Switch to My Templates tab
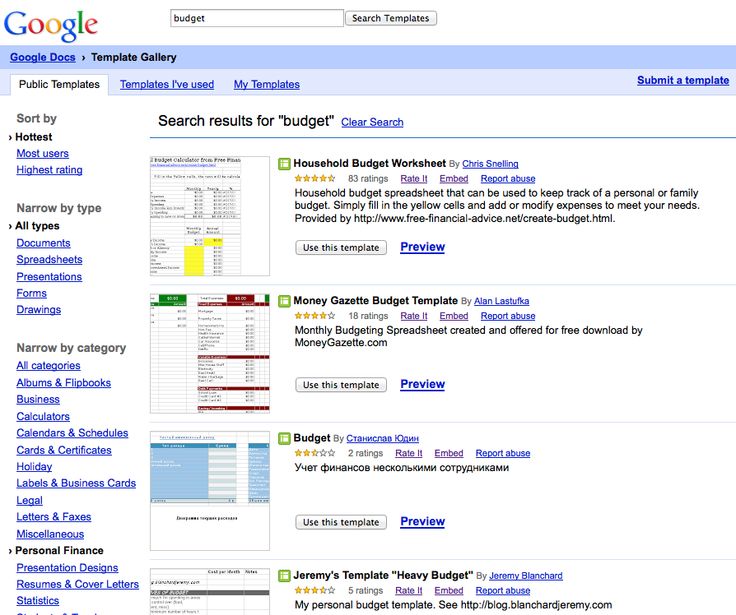 click(267, 85)
